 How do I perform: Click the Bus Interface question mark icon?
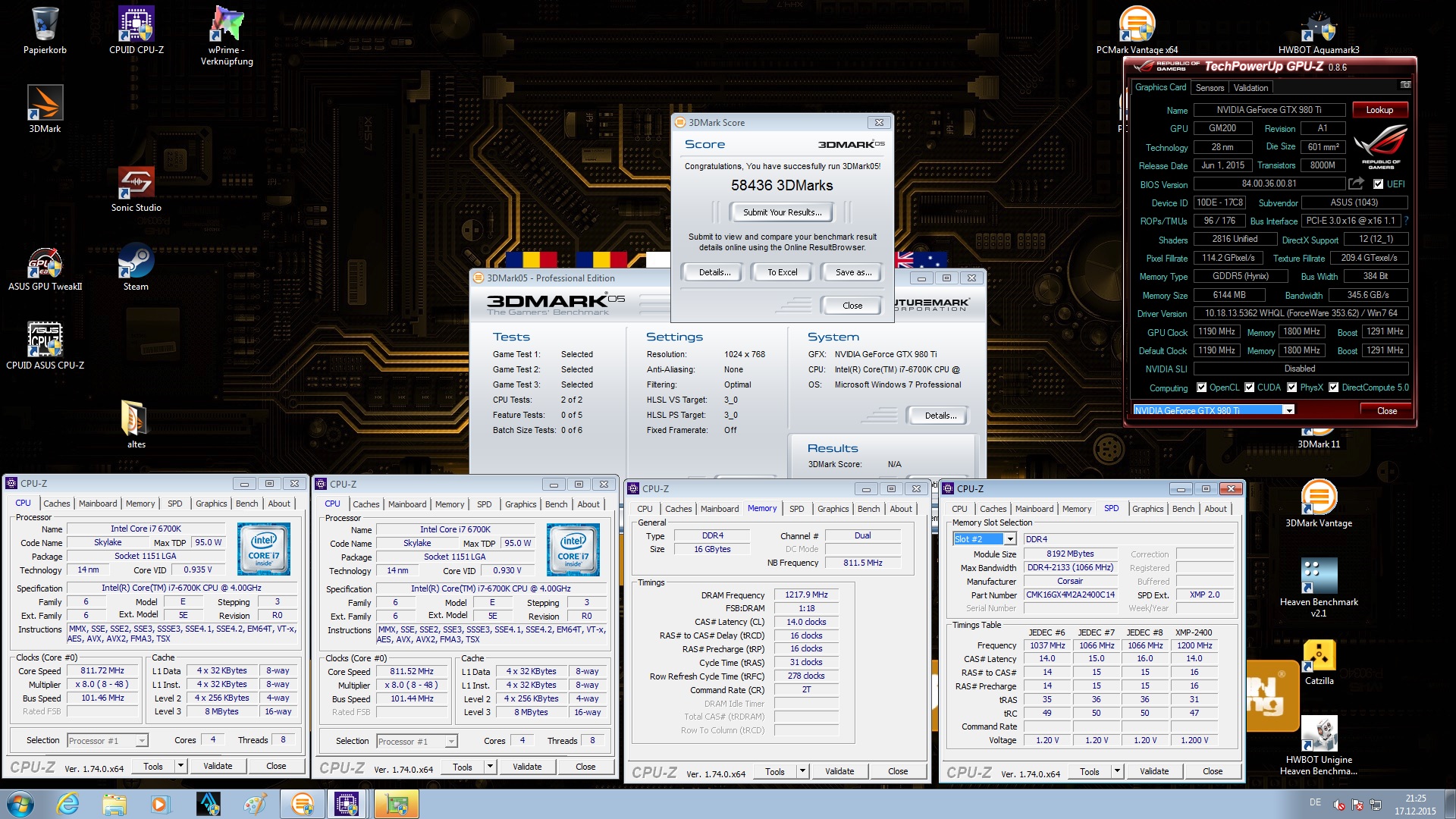(1406, 221)
